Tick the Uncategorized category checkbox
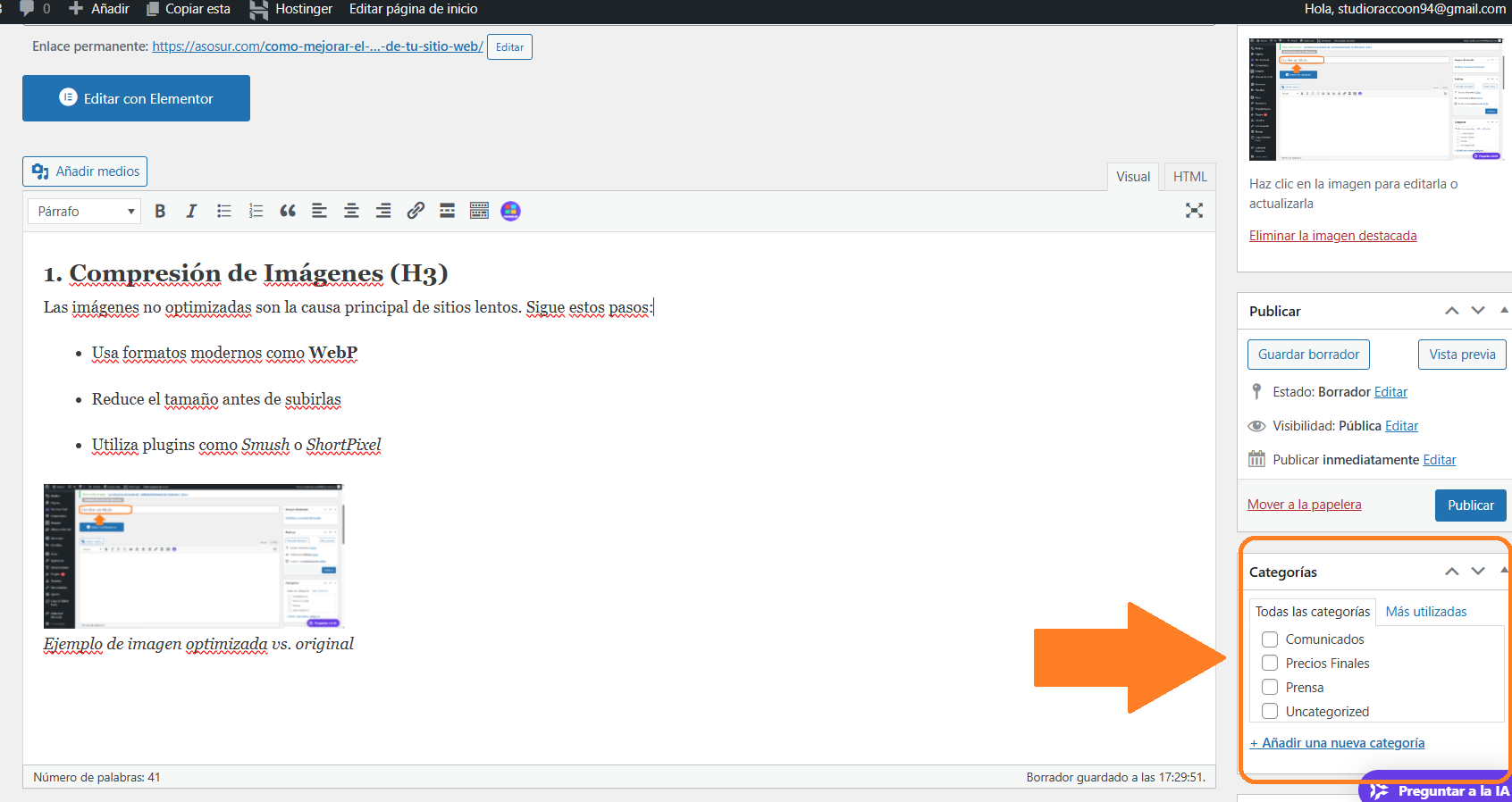 [x=1270, y=712]
